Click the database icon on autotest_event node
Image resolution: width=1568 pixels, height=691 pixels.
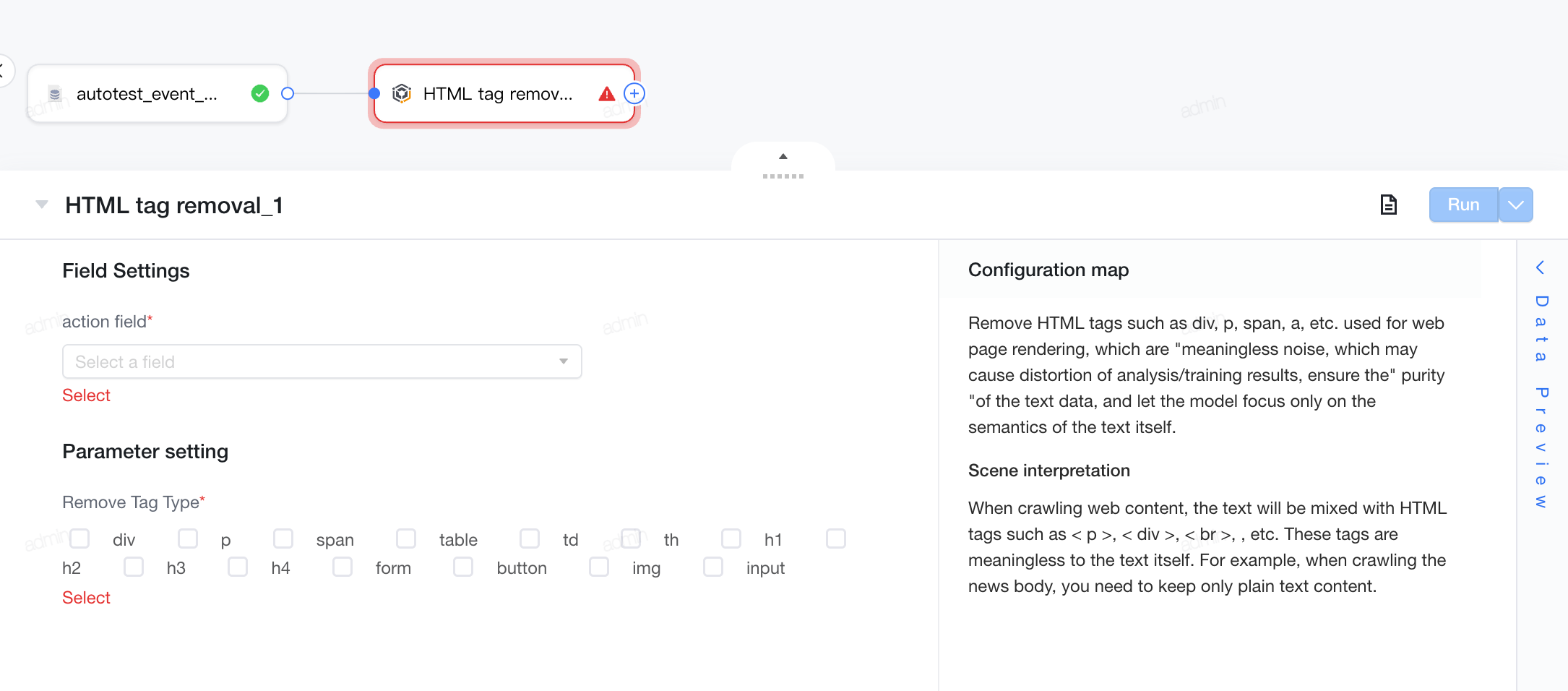tap(55, 94)
